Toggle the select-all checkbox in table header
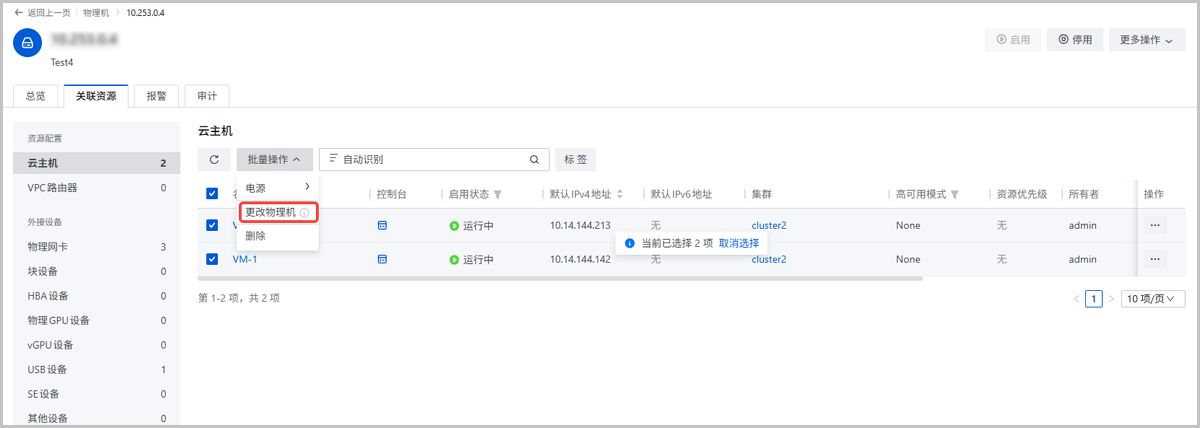The height and width of the screenshot is (428, 1200). (x=212, y=194)
